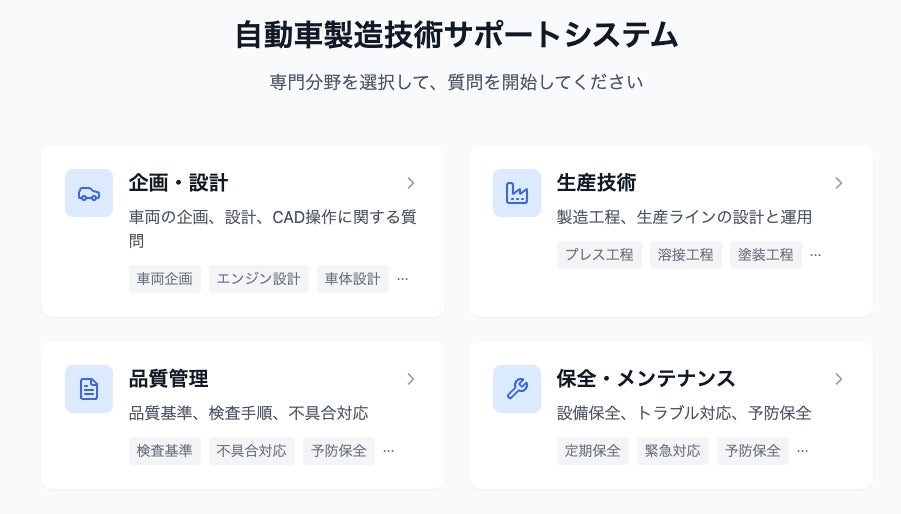Click the car icon for 企画・設計
The image size is (901, 514).
(89, 193)
